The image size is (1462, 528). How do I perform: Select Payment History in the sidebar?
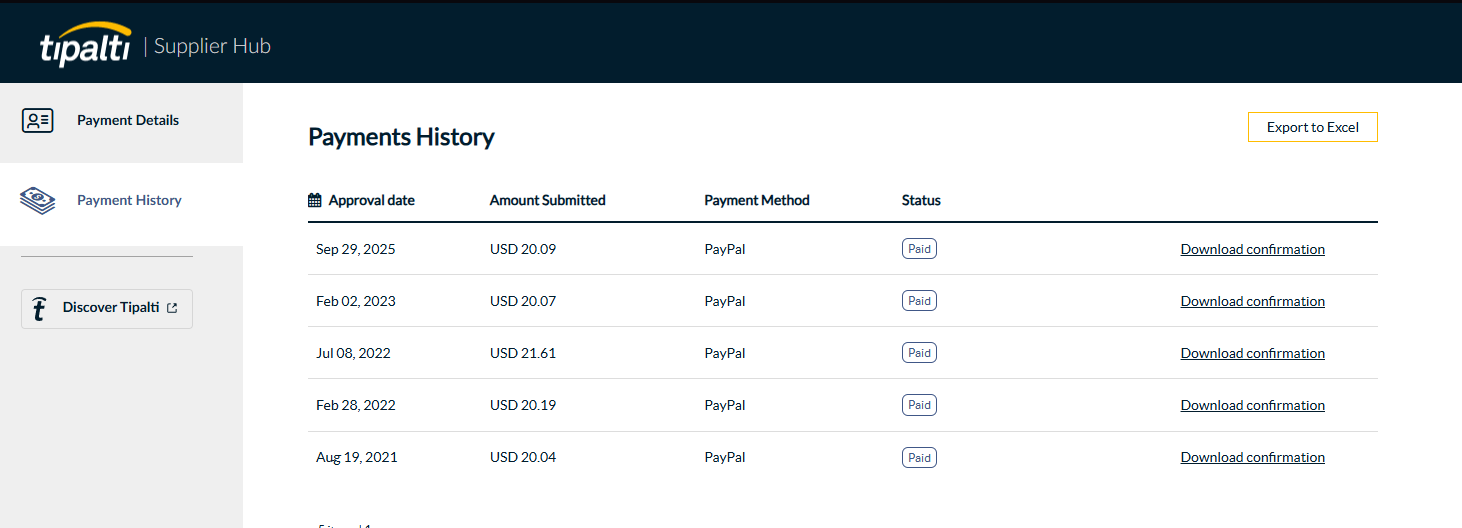(129, 201)
